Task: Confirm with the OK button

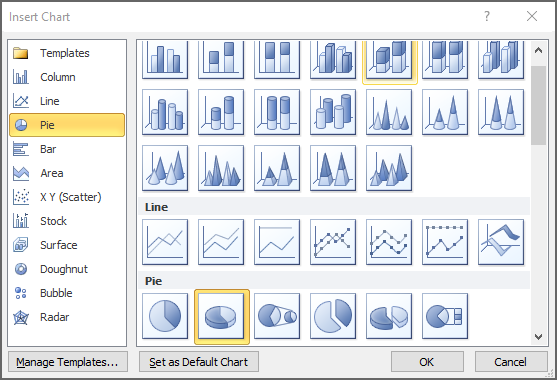Action: 427,362
